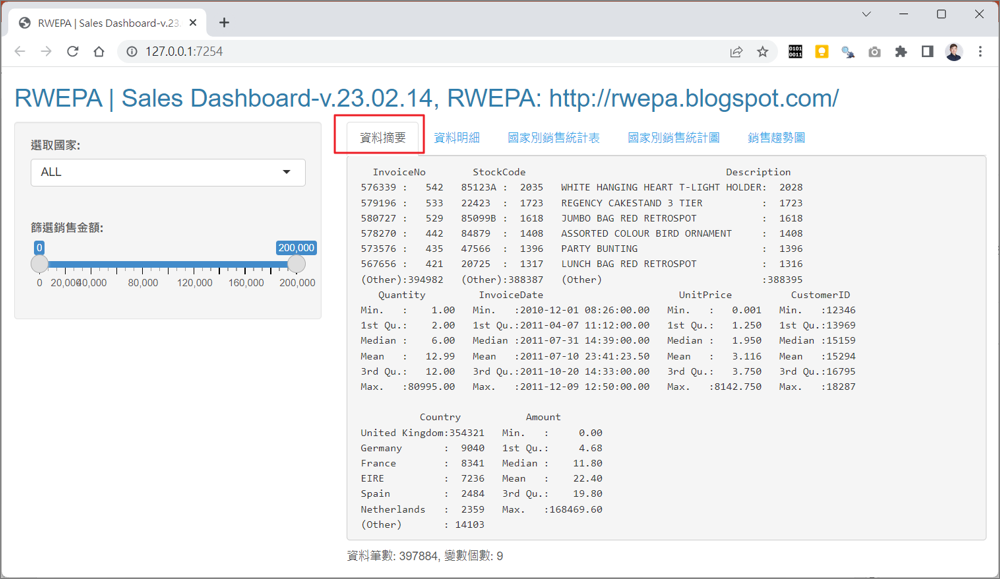The image size is (1000, 579).
Task: Click the share page icon
Action: (737, 52)
